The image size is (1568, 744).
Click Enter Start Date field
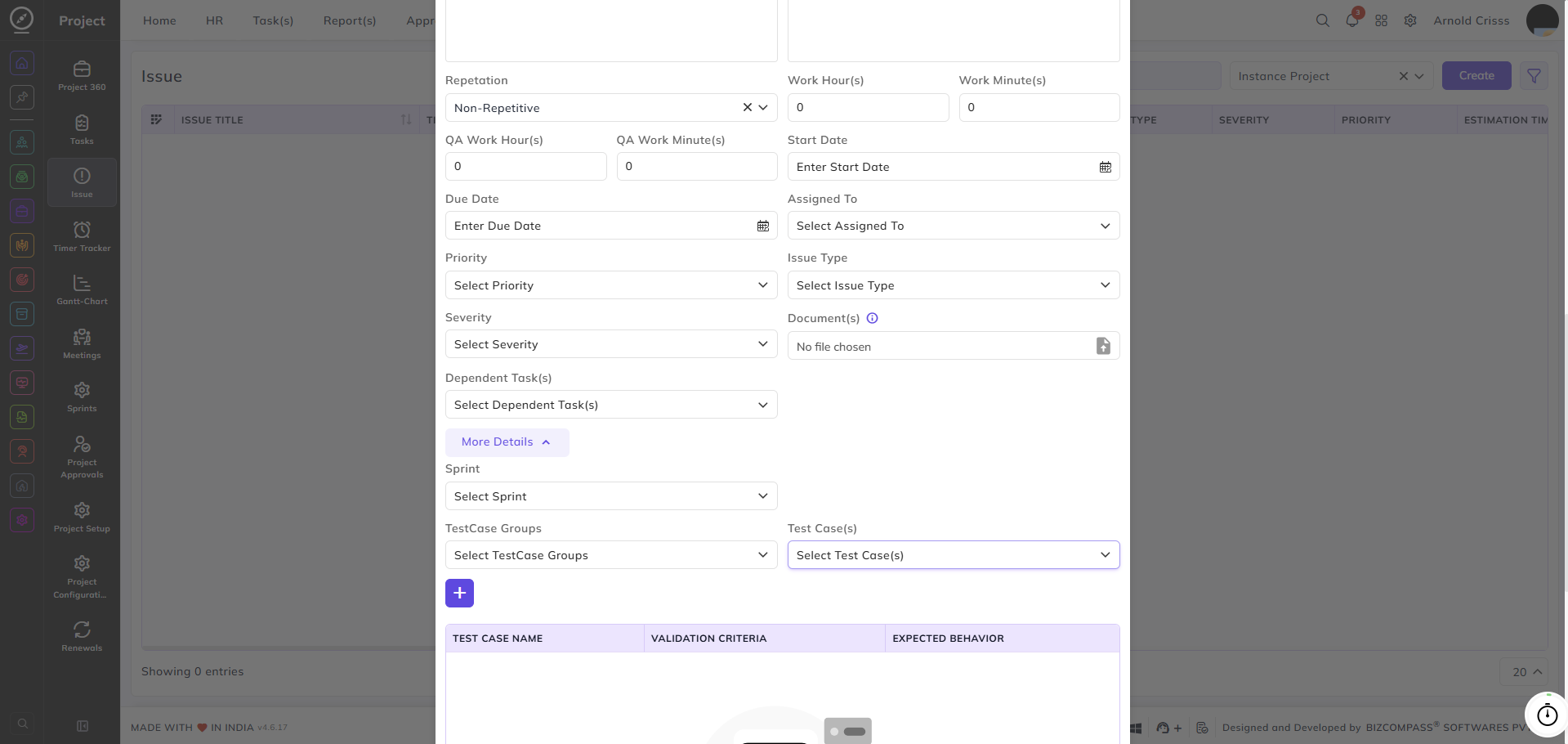(x=953, y=167)
